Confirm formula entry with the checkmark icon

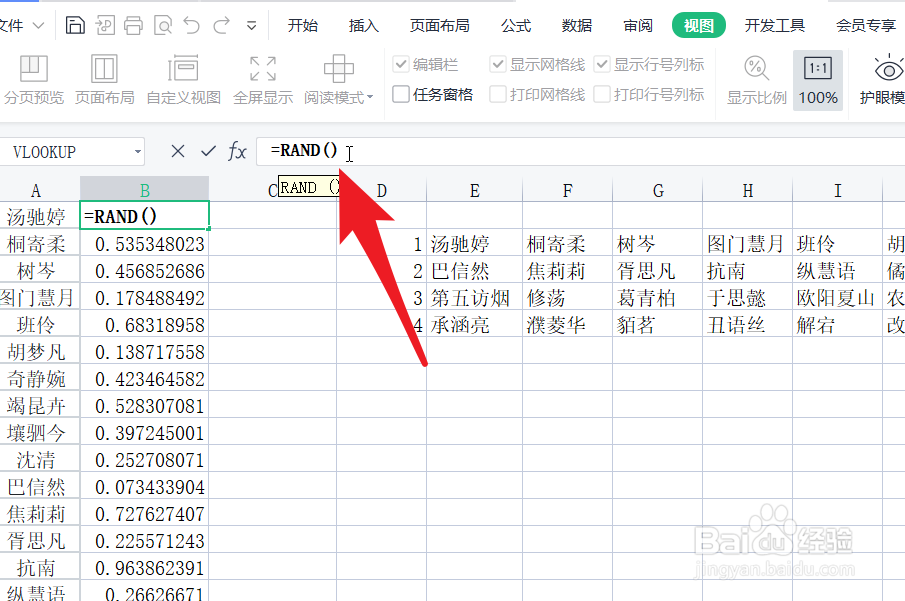(206, 151)
